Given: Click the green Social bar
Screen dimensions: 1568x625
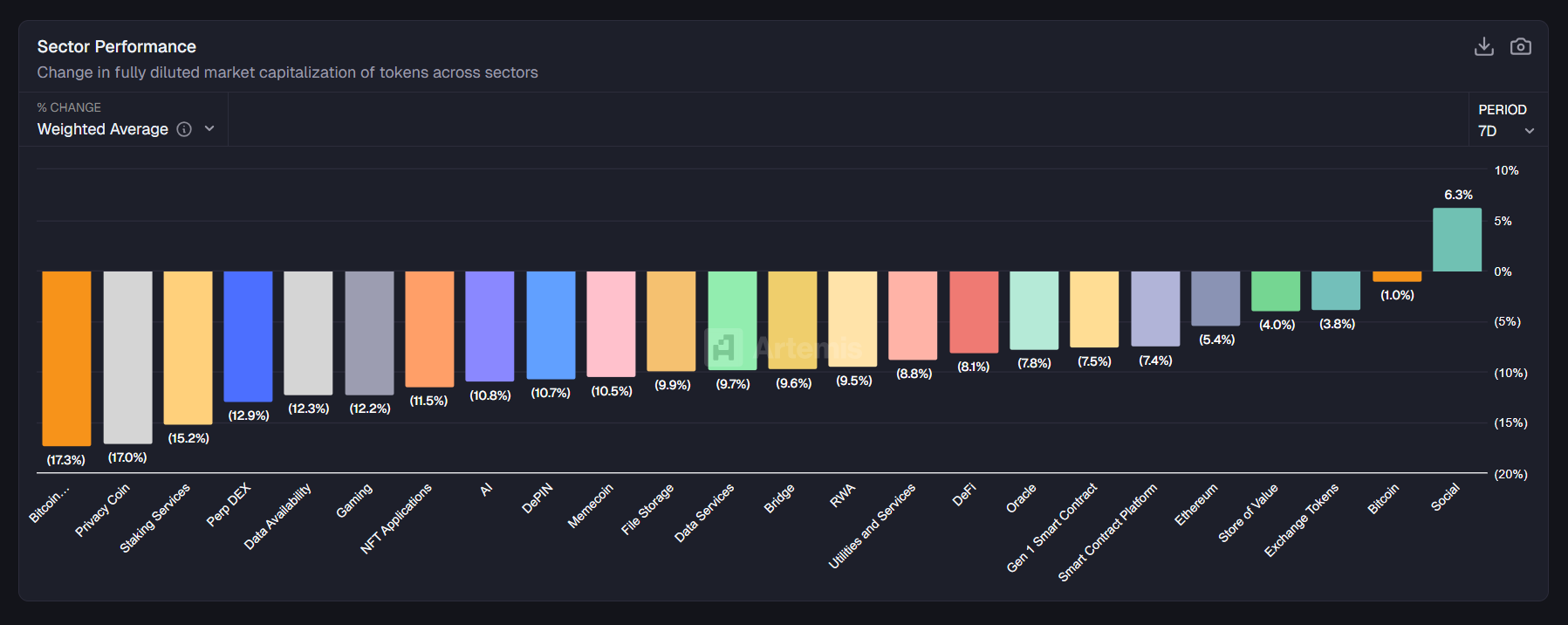Looking at the screenshot, I should point(1456,240).
